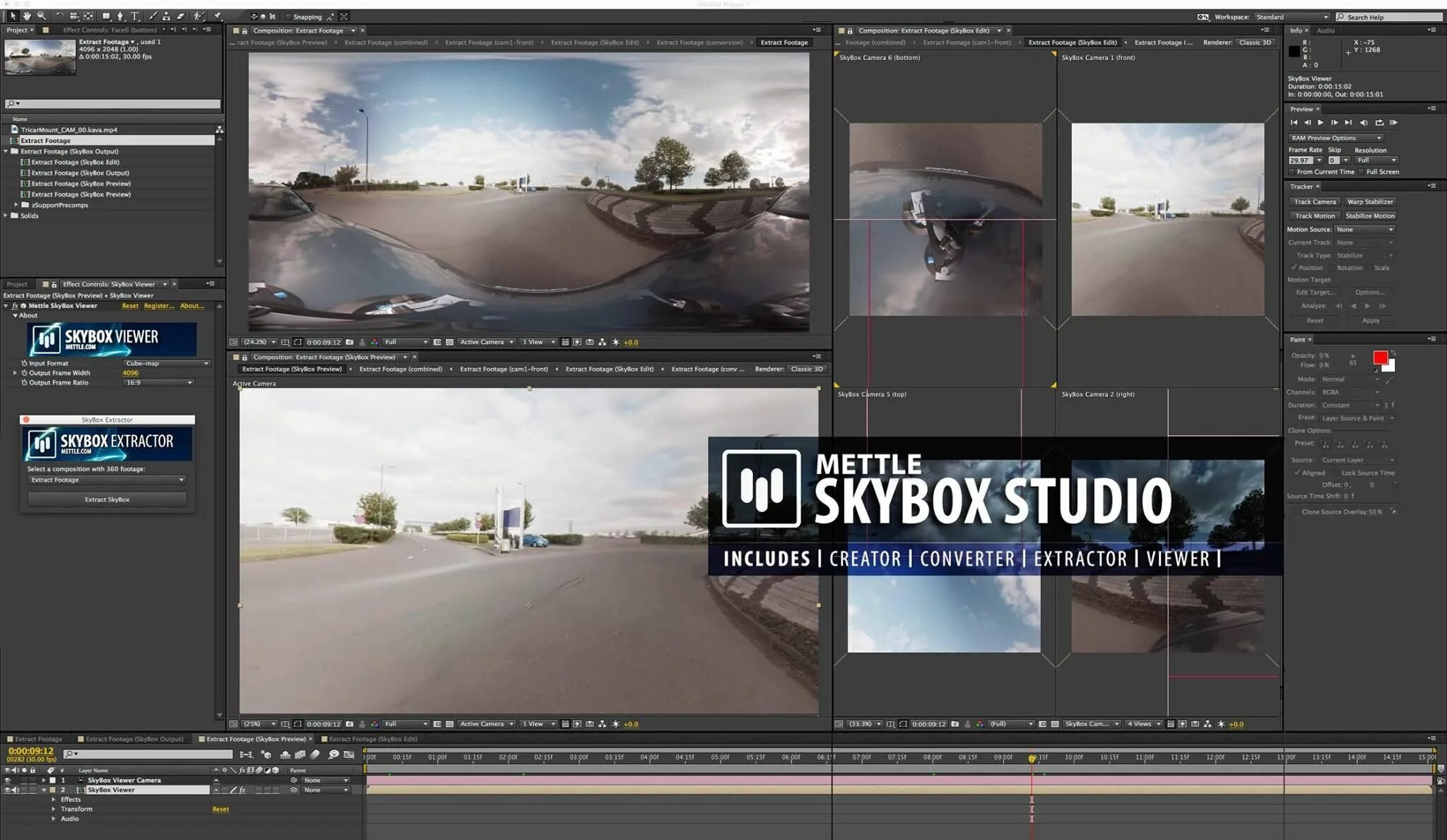Select the Roto Brush tool

[x=199, y=16]
